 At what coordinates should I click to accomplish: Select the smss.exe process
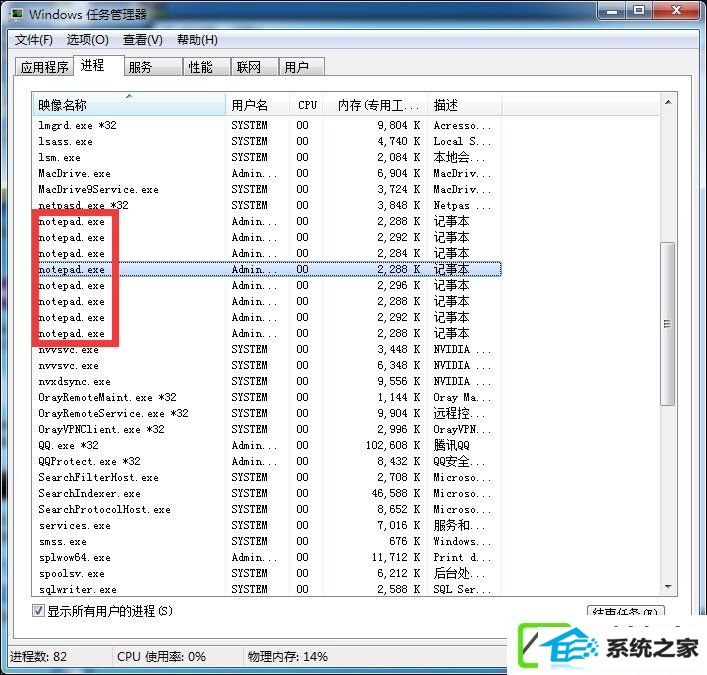click(x=267, y=542)
